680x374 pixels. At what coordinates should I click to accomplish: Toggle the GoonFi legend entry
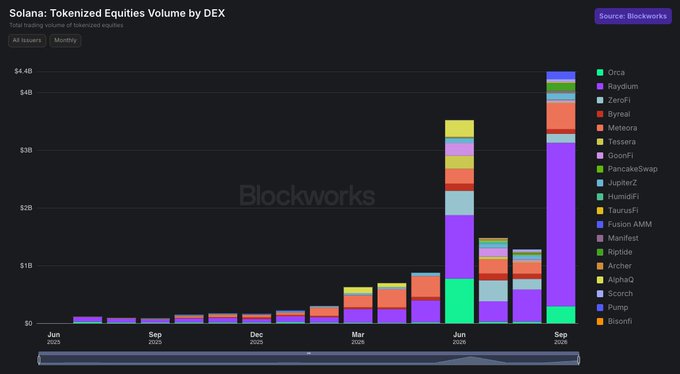615,155
